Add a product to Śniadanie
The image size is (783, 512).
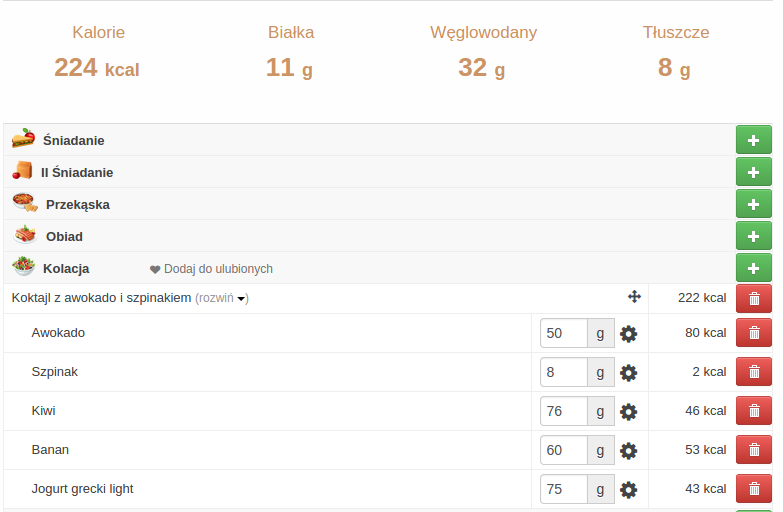pos(754,140)
